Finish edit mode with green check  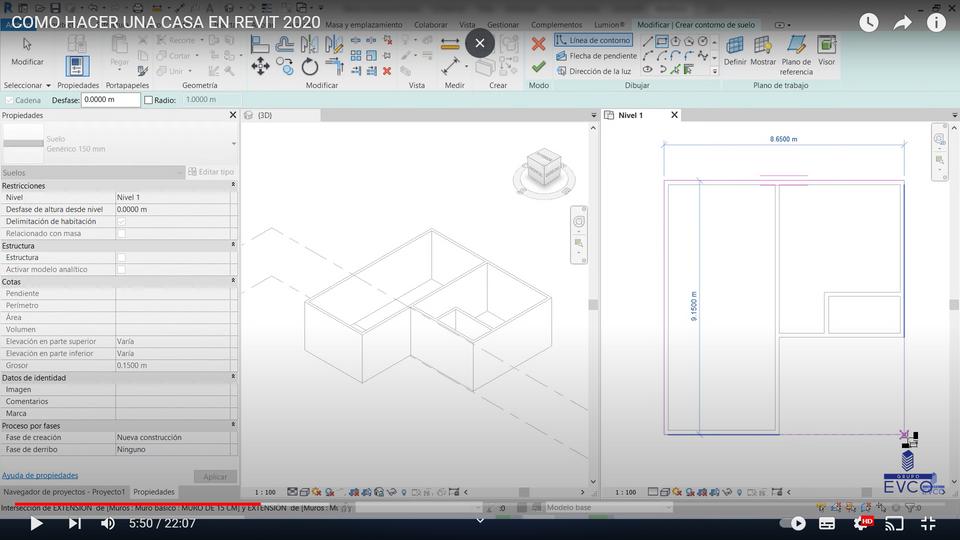538,66
